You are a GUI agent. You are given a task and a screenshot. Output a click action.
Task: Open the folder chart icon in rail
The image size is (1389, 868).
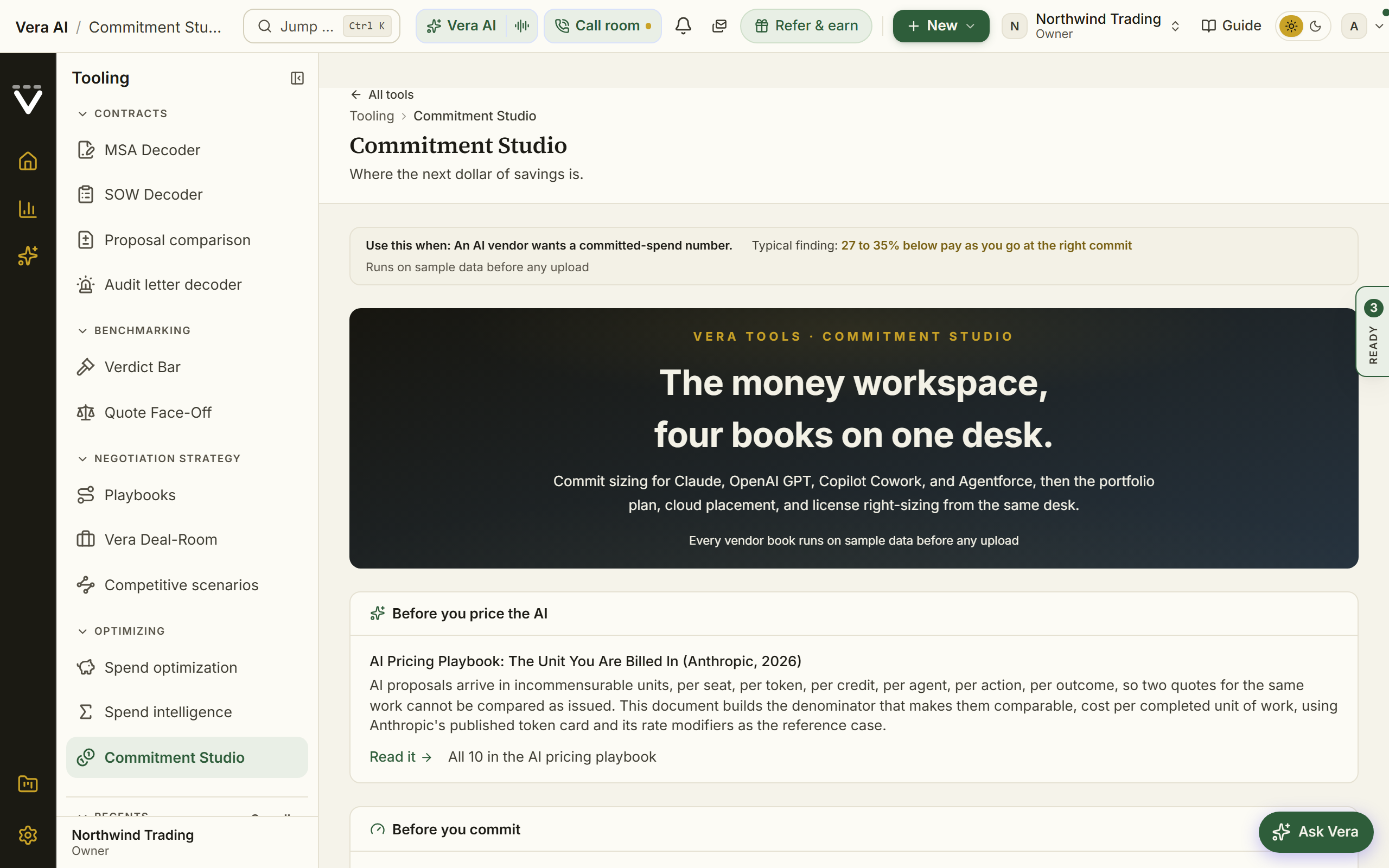(x=28, y=783)
